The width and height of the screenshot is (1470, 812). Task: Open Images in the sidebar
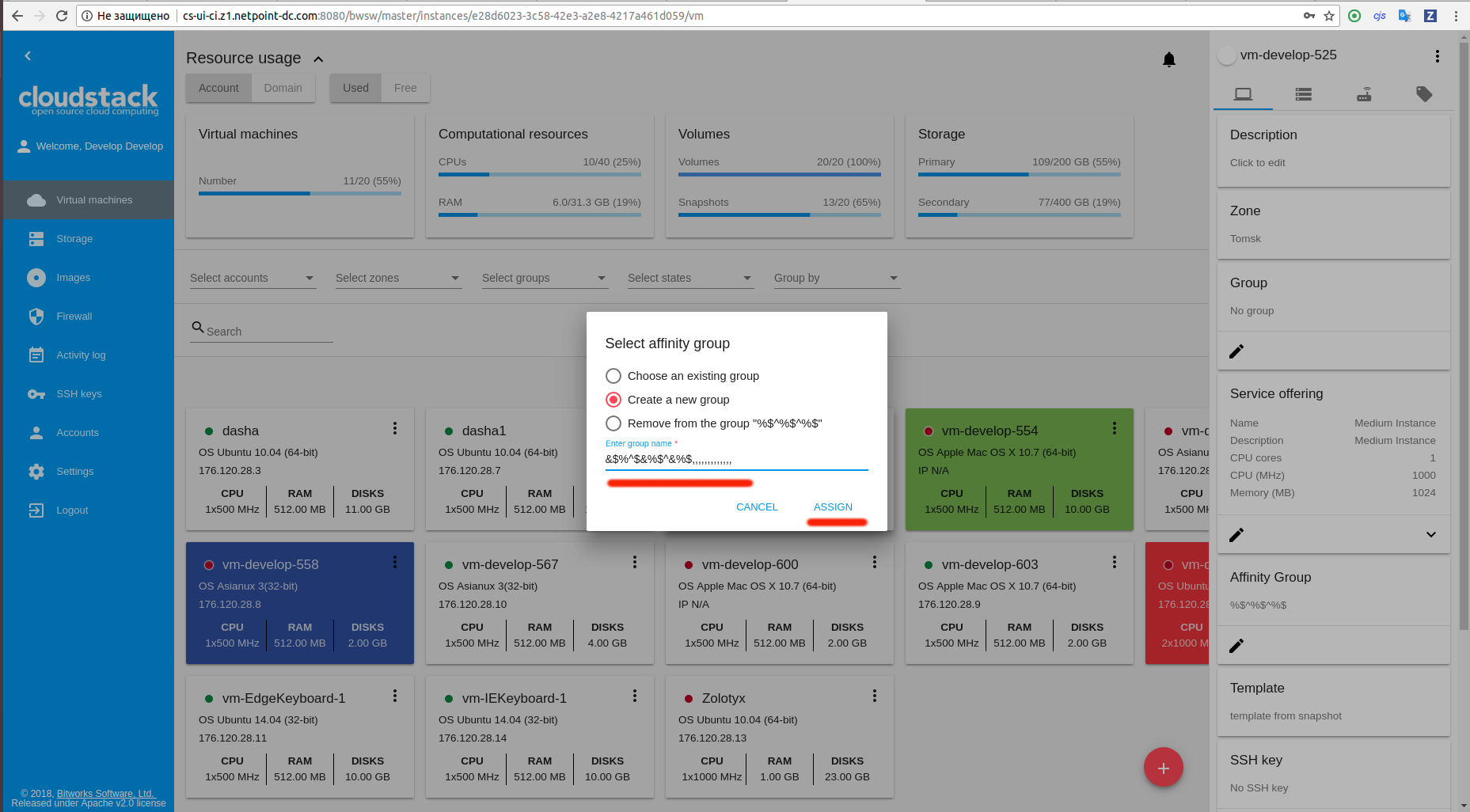pos(89,278)
